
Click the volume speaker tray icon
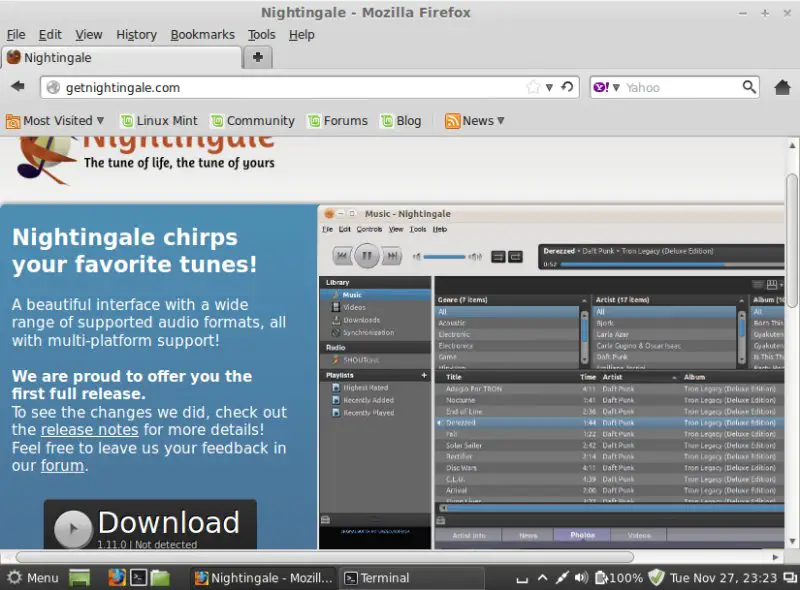coord(581,578)
